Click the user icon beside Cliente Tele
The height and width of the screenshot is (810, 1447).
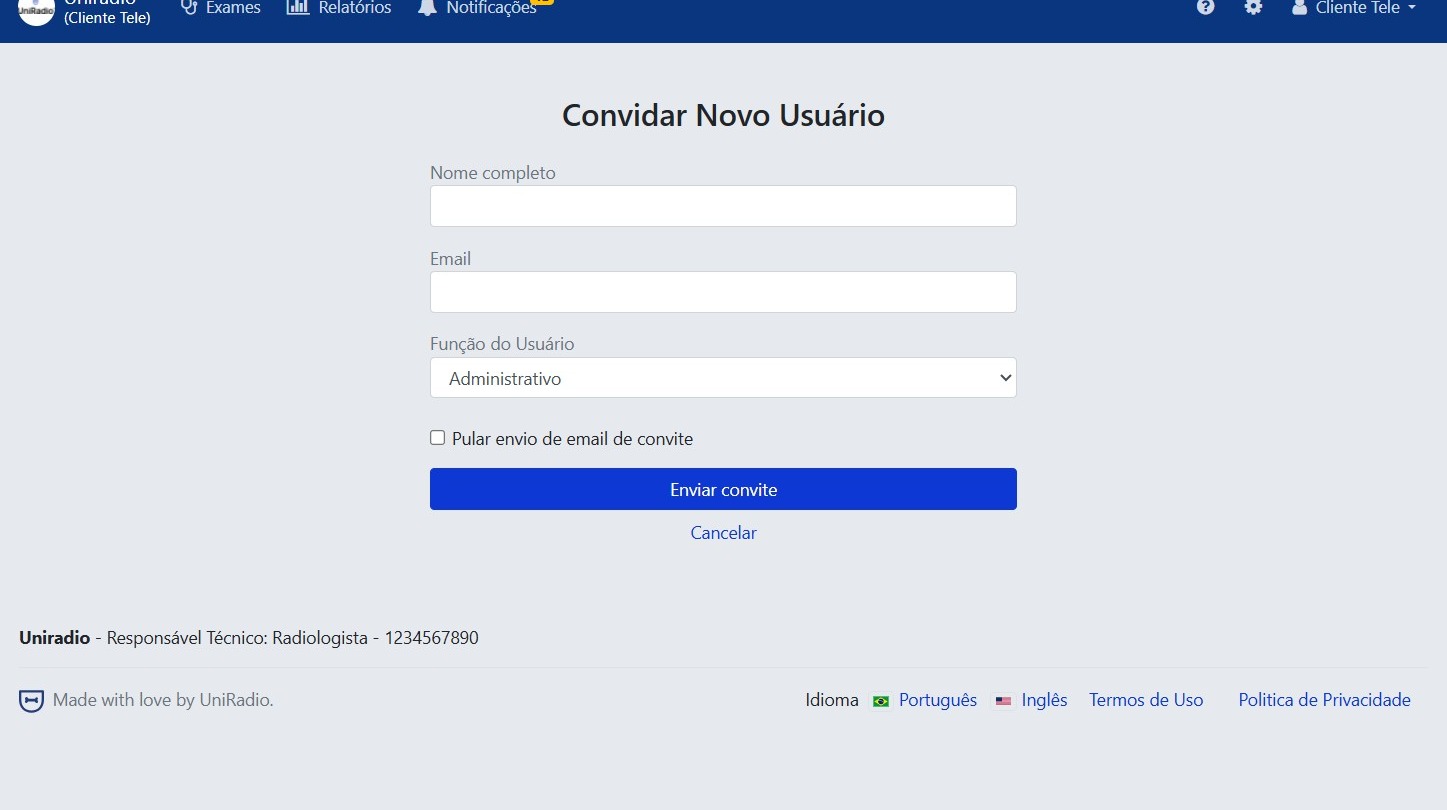pyautogui.click(x=1298, y=8)
